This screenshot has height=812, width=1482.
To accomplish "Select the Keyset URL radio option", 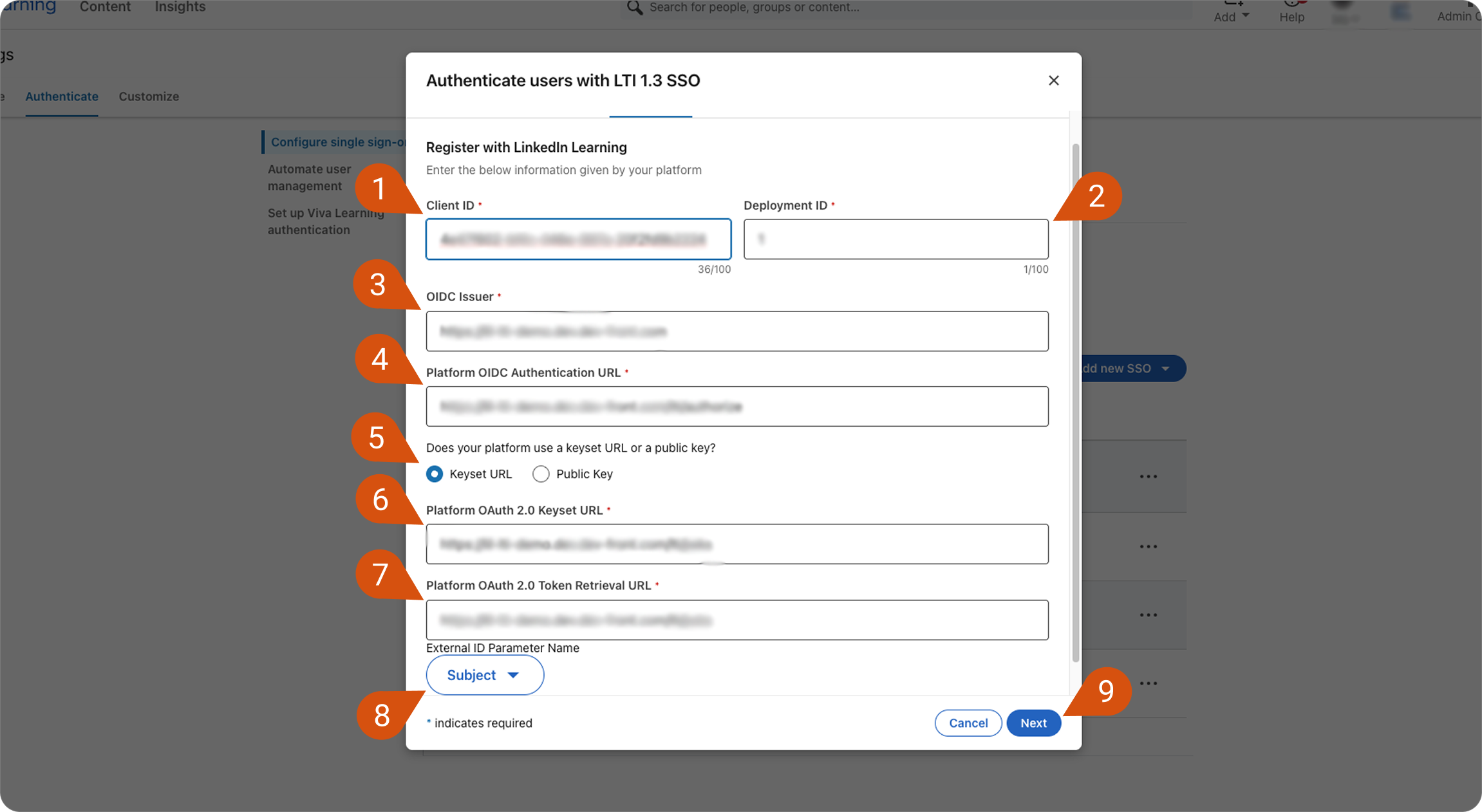I will [x=435, y=474].
